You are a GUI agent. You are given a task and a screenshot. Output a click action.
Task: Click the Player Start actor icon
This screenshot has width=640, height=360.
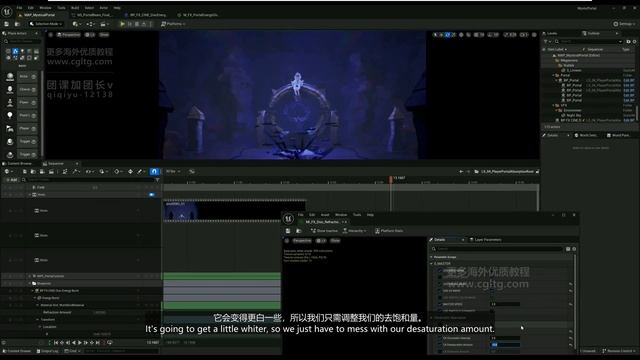(x=10, y=129)
